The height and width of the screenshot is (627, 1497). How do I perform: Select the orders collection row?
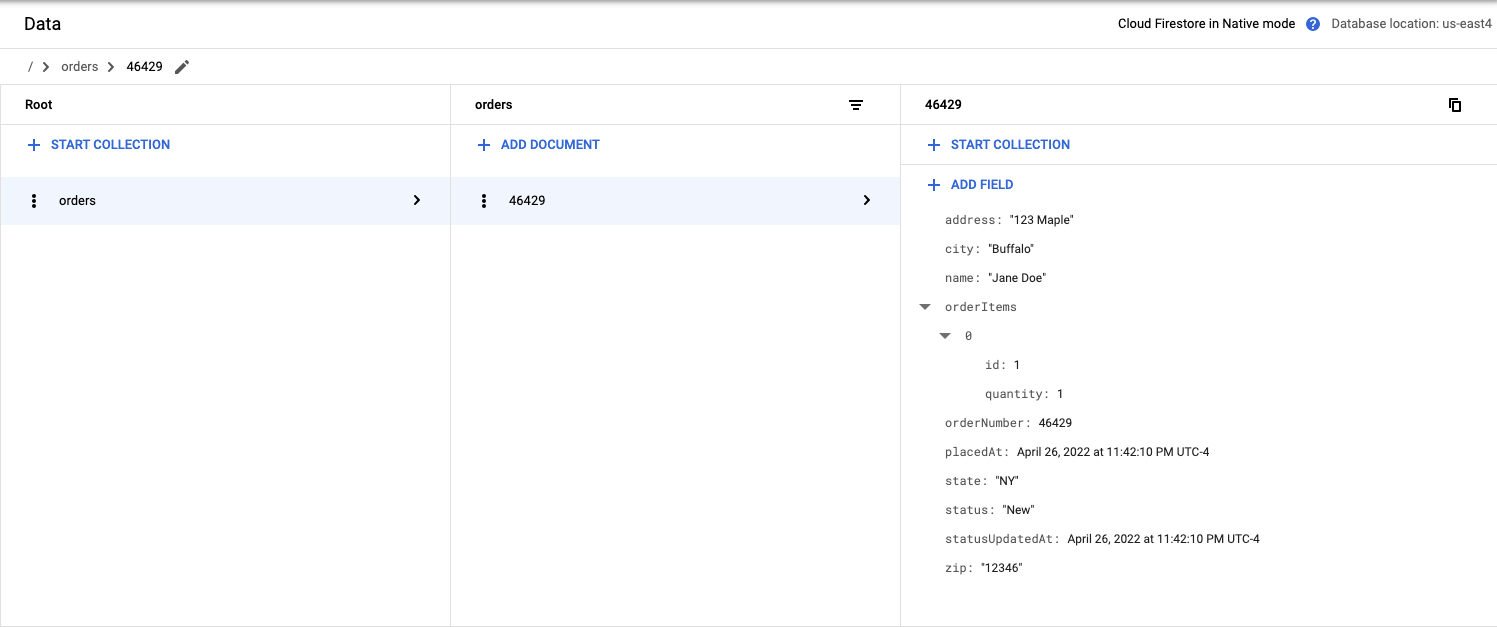click(200, 201)
